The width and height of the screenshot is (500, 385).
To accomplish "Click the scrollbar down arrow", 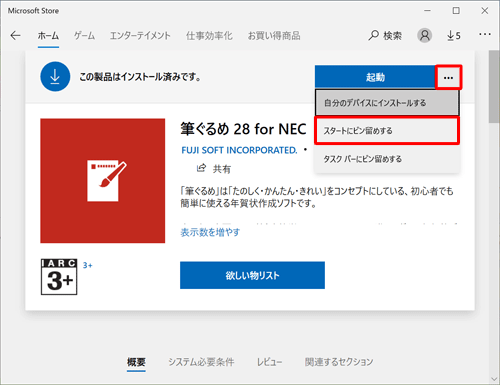I will tap(494, 379).
